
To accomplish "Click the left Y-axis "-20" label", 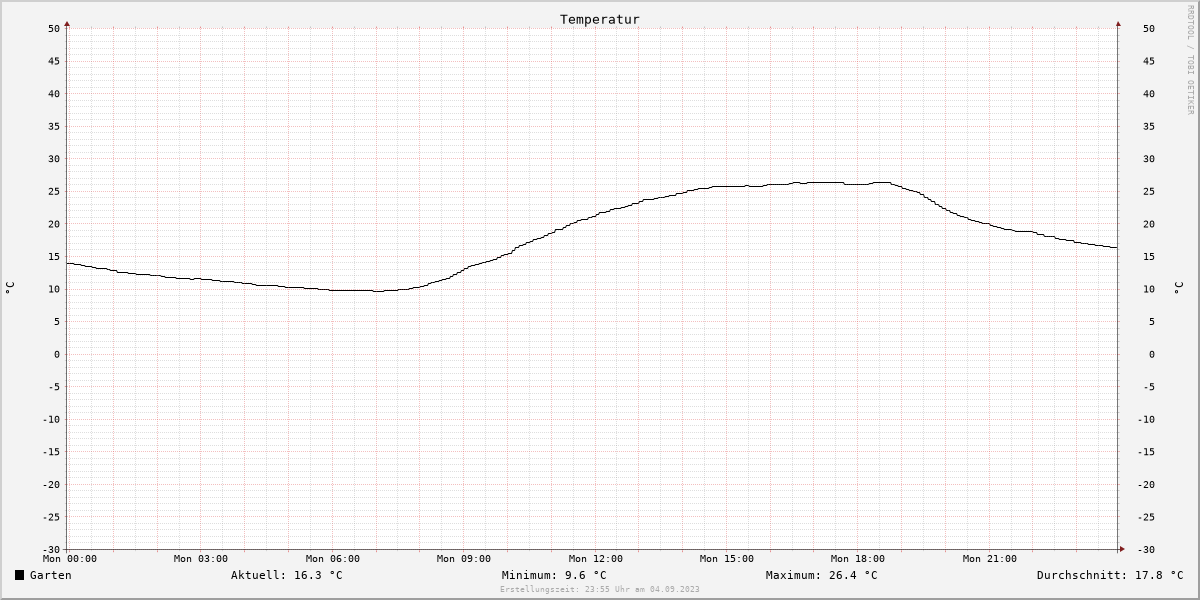I will (51, 484).
